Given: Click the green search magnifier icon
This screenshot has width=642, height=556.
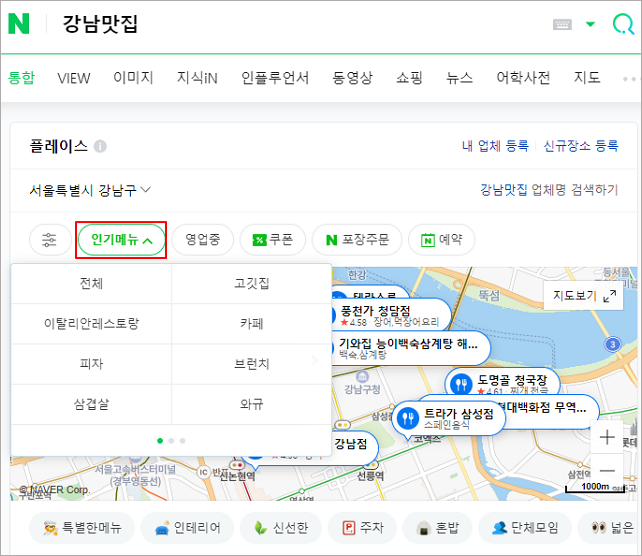Looking at the screenshot, I should (x=623, y=24).
